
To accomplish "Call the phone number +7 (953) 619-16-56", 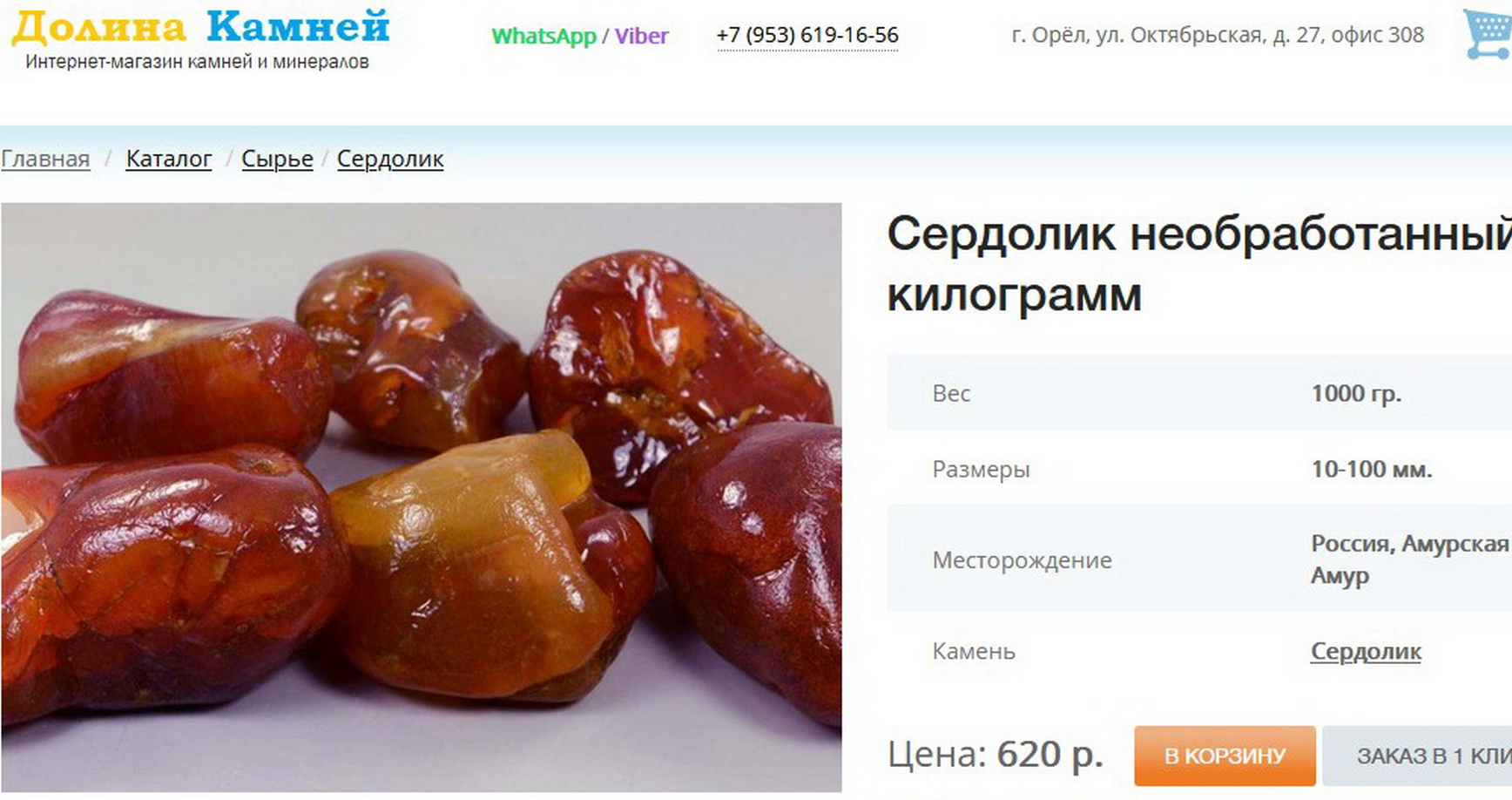I will coord(807,35).
